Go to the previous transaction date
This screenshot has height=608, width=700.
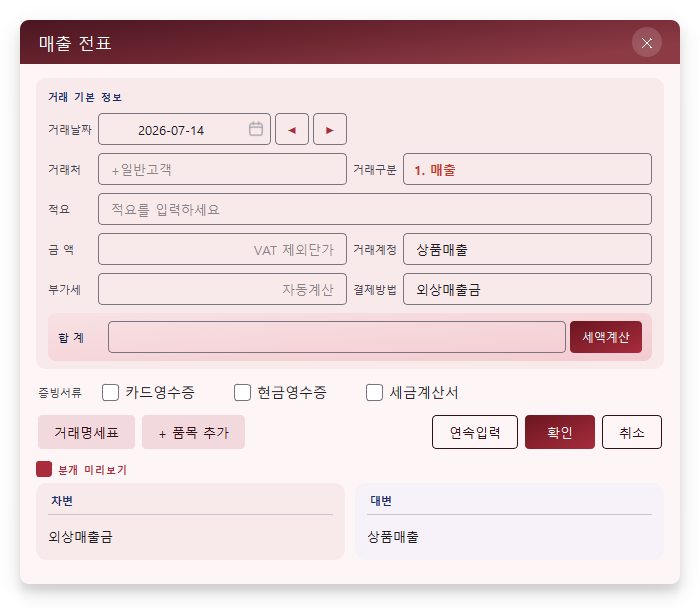(292, 129)
